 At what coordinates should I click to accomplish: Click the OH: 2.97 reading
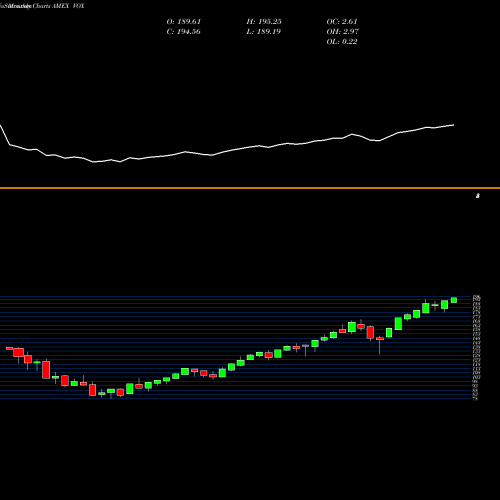pos(343,32)
